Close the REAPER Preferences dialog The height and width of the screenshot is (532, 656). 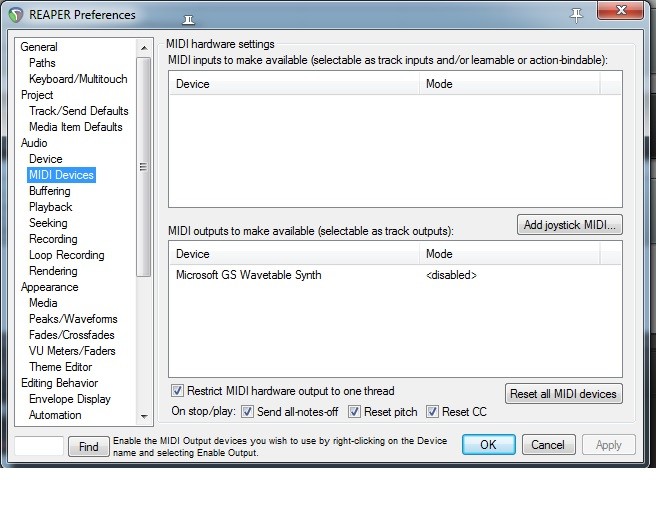[x=620, y=10]
